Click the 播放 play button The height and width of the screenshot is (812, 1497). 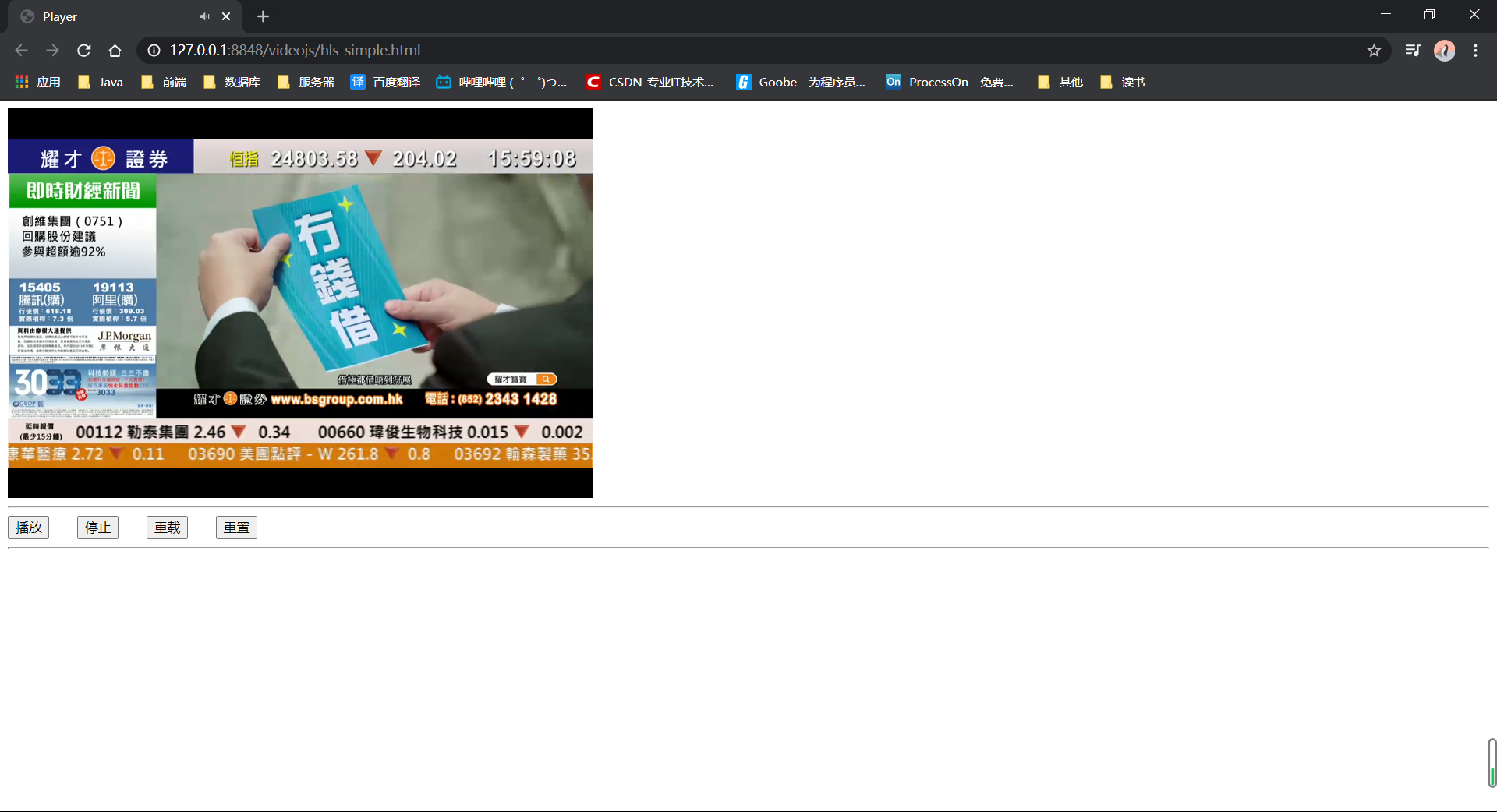(x=29, y=528)
